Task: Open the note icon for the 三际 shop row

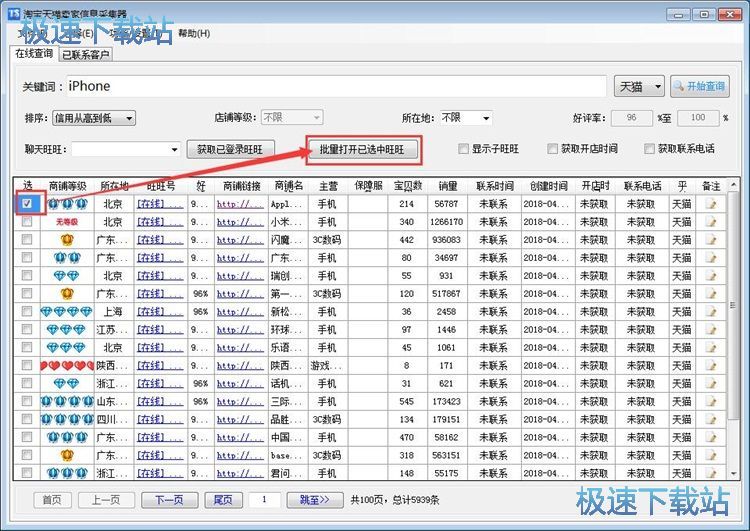Action: 711,401
